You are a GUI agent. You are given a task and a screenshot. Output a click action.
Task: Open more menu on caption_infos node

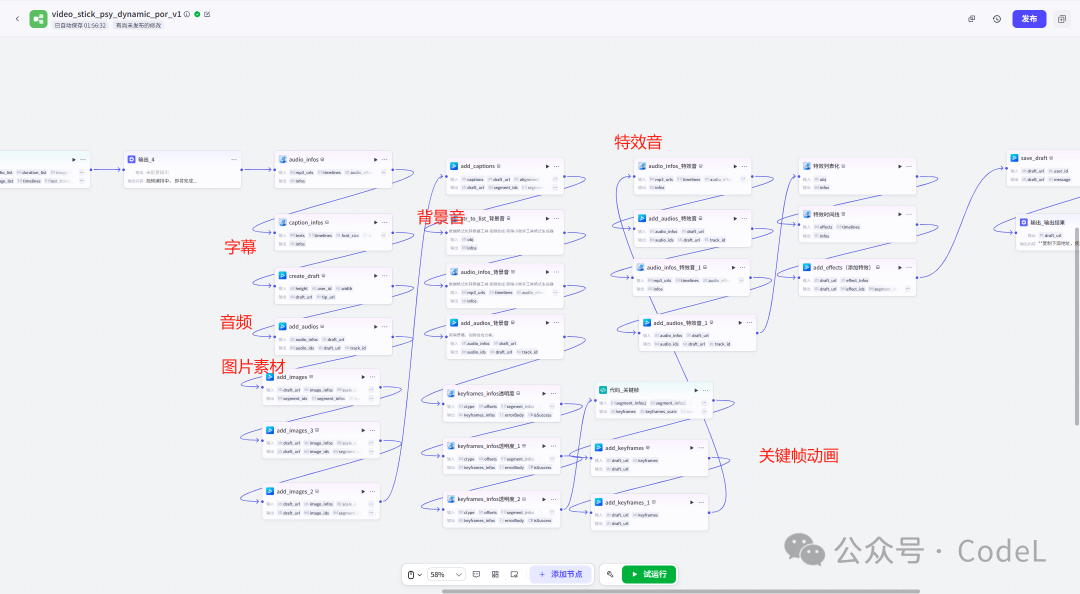384,223
